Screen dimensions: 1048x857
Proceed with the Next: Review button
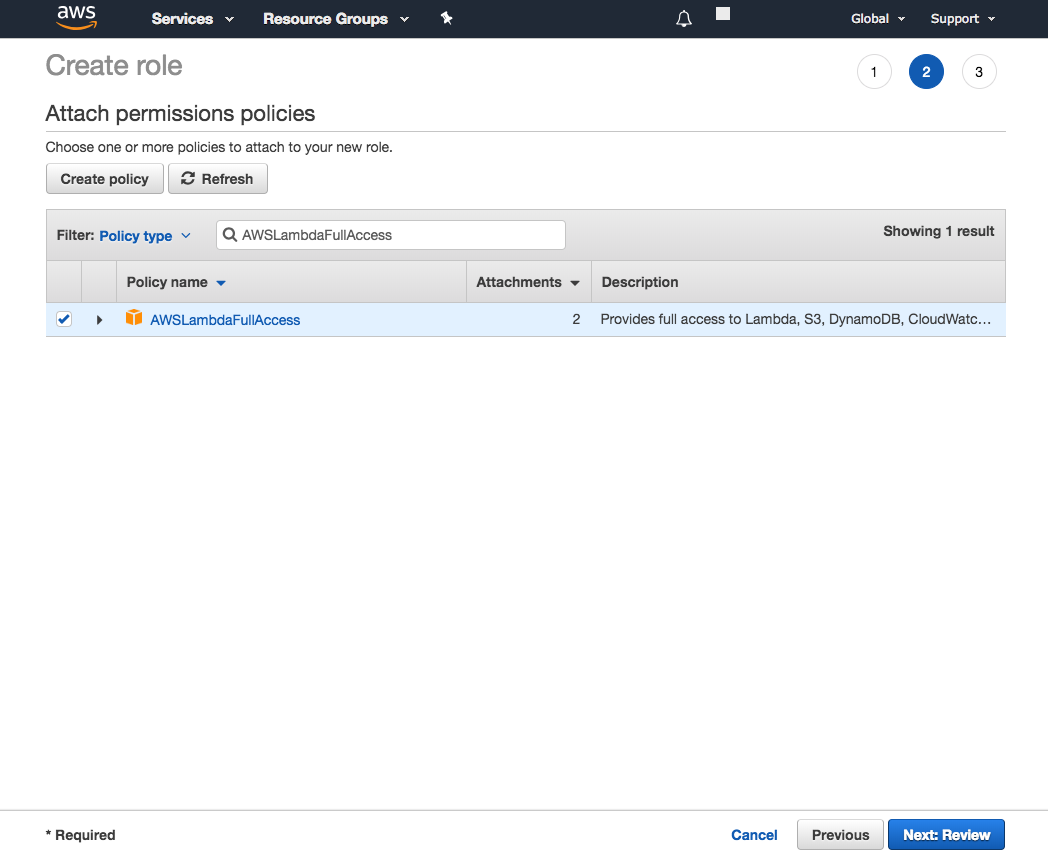pos(946,835)
